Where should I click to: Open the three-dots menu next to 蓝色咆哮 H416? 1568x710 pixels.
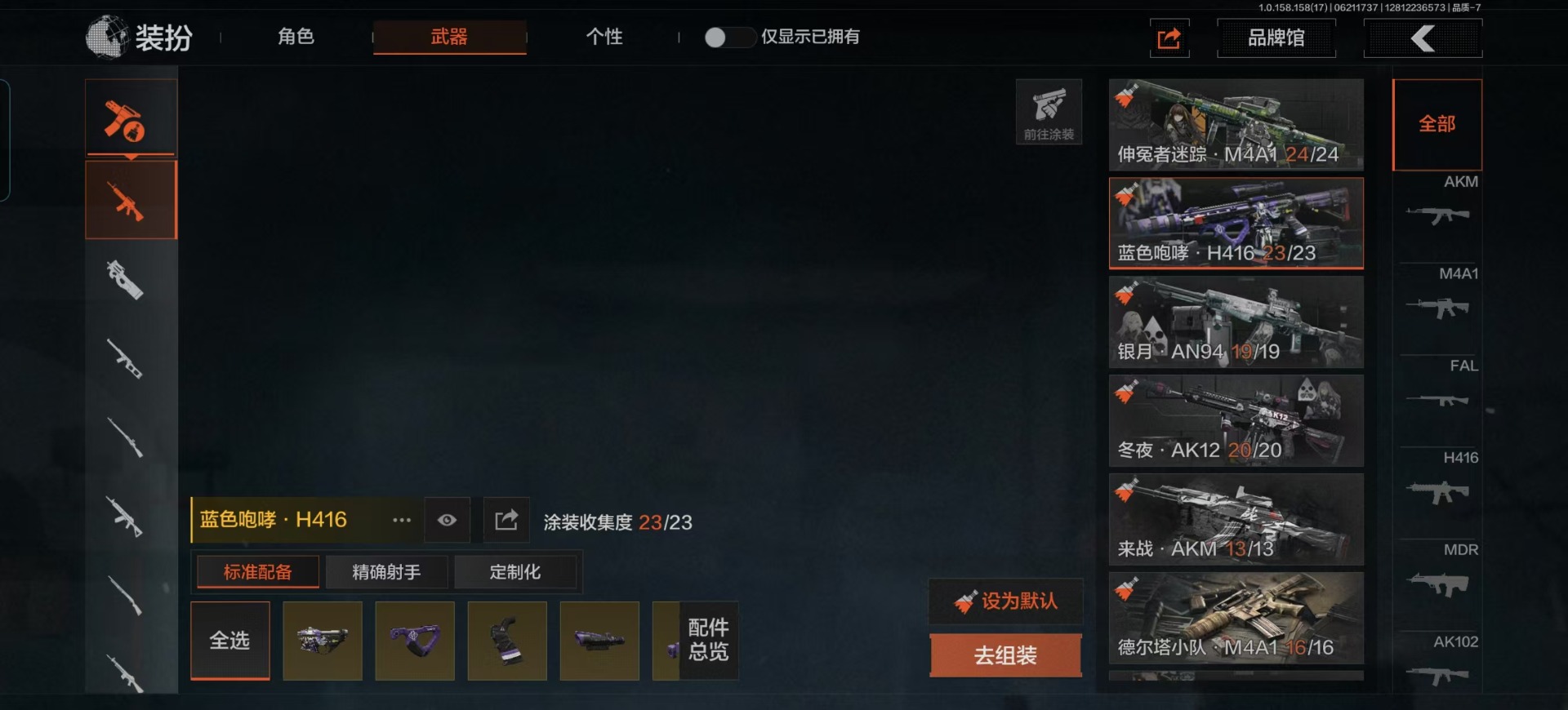[x=401, y=520]
